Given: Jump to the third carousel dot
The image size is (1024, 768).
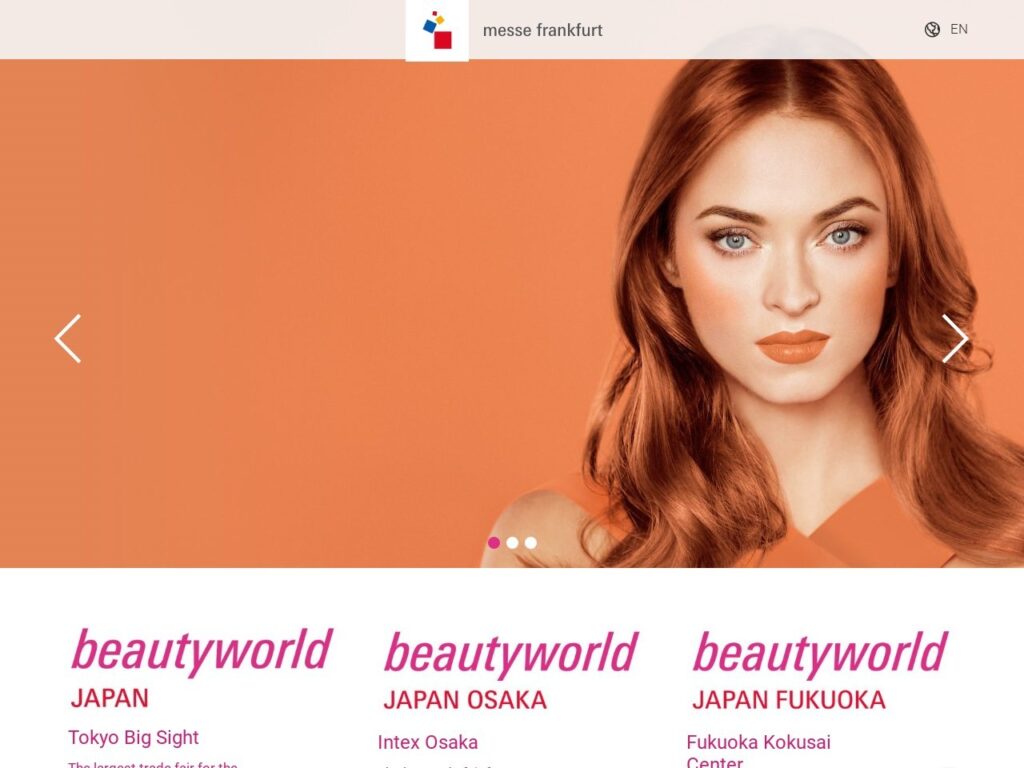Looking at the screenshot, I should 531,543.
